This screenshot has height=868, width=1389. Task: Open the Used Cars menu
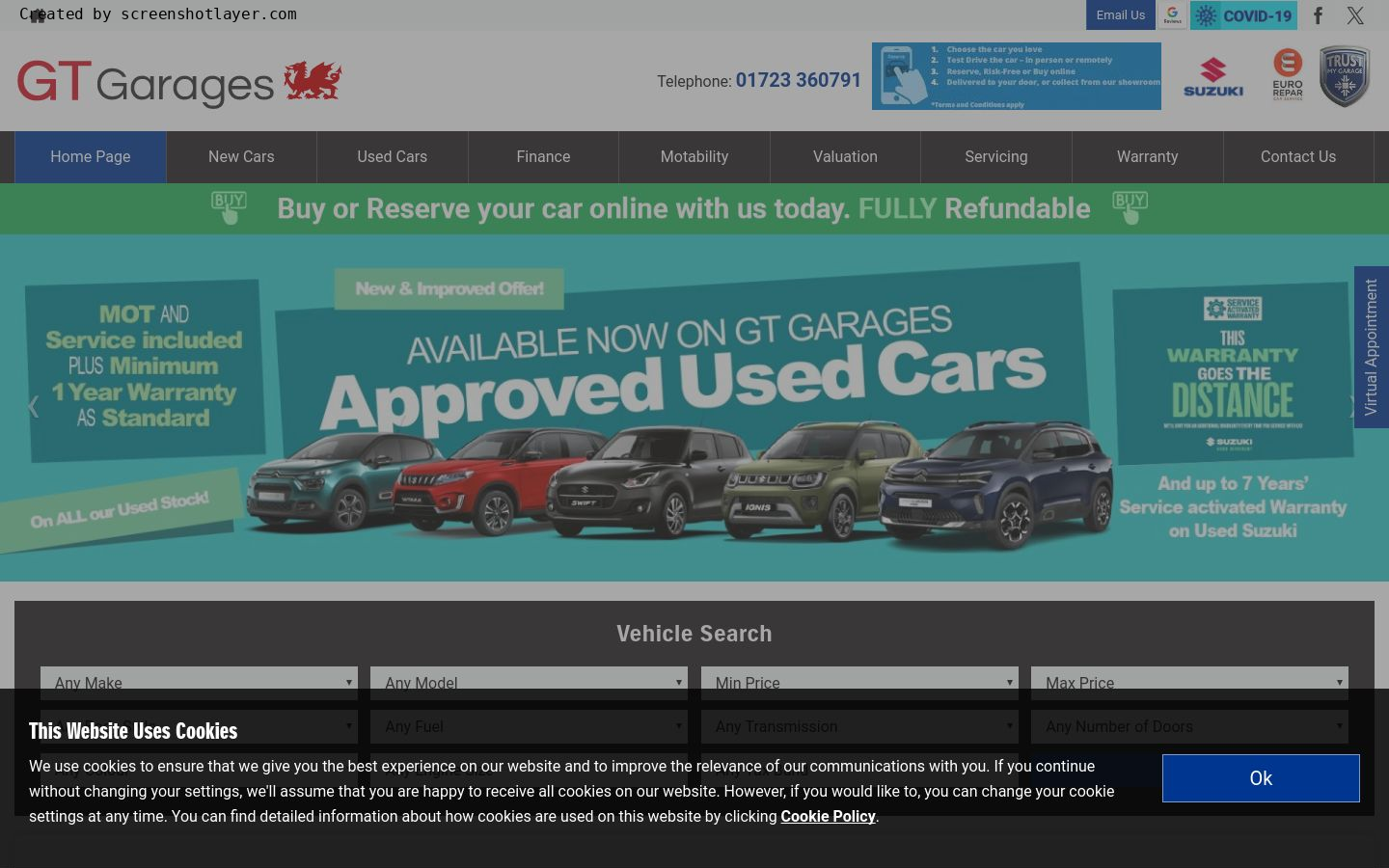[393, 157]
